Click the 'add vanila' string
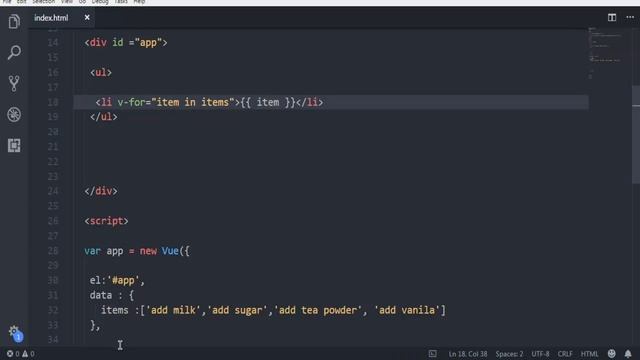The height and width of the screenshot is (360, 640). (x=407, y=310)
